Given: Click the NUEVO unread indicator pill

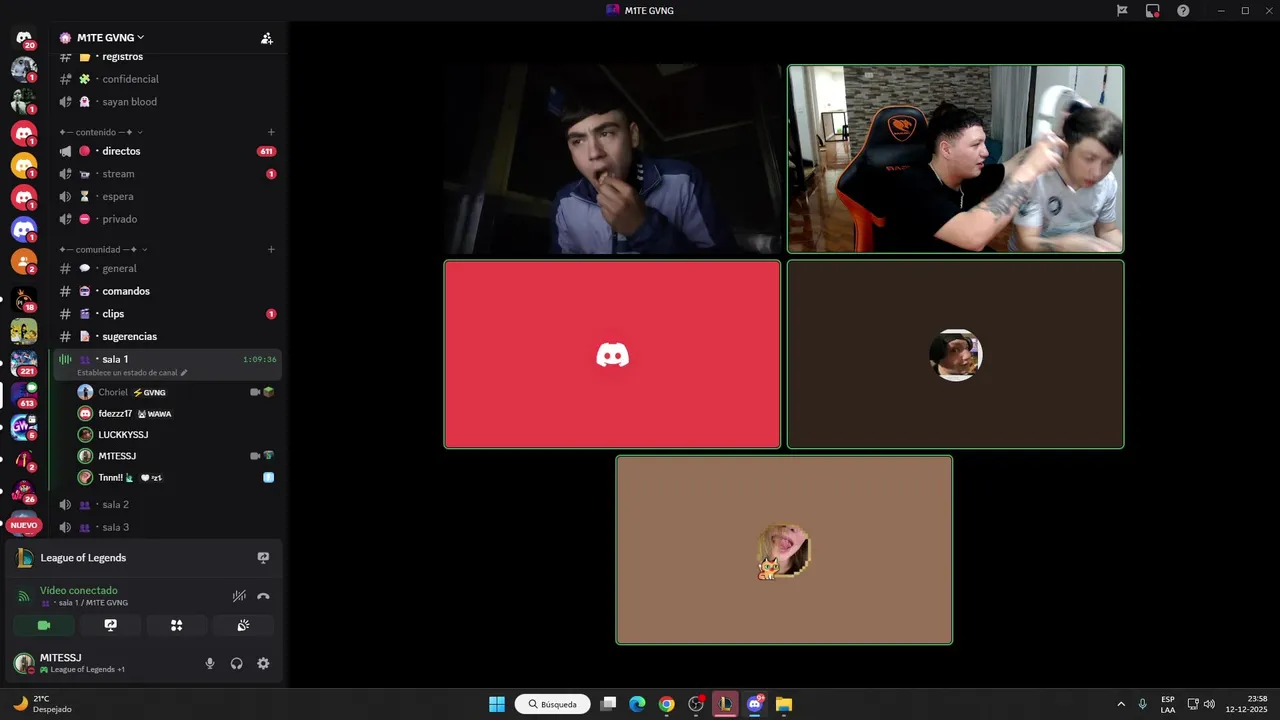Looking at the screenshot, I should pos(24,525).
